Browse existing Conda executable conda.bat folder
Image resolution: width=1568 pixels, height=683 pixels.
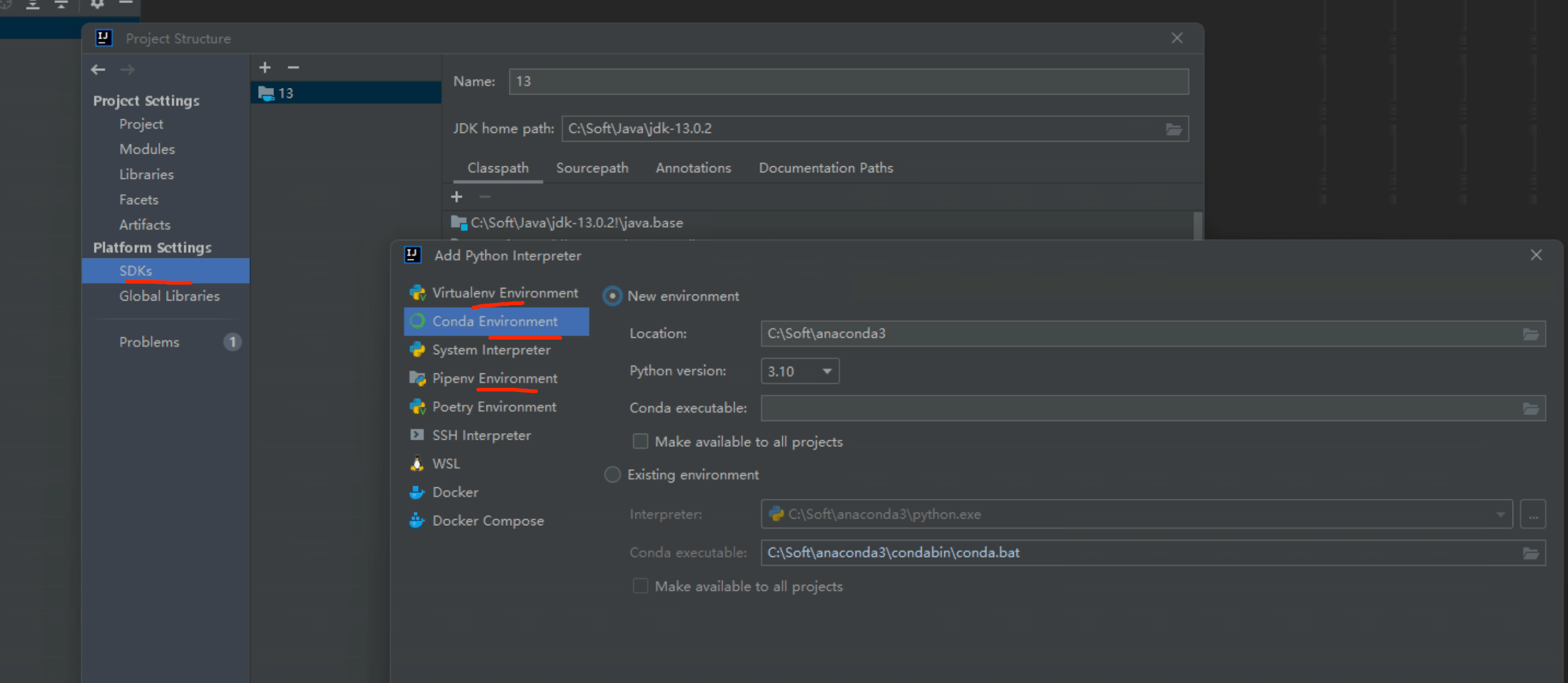[1530, 553]
